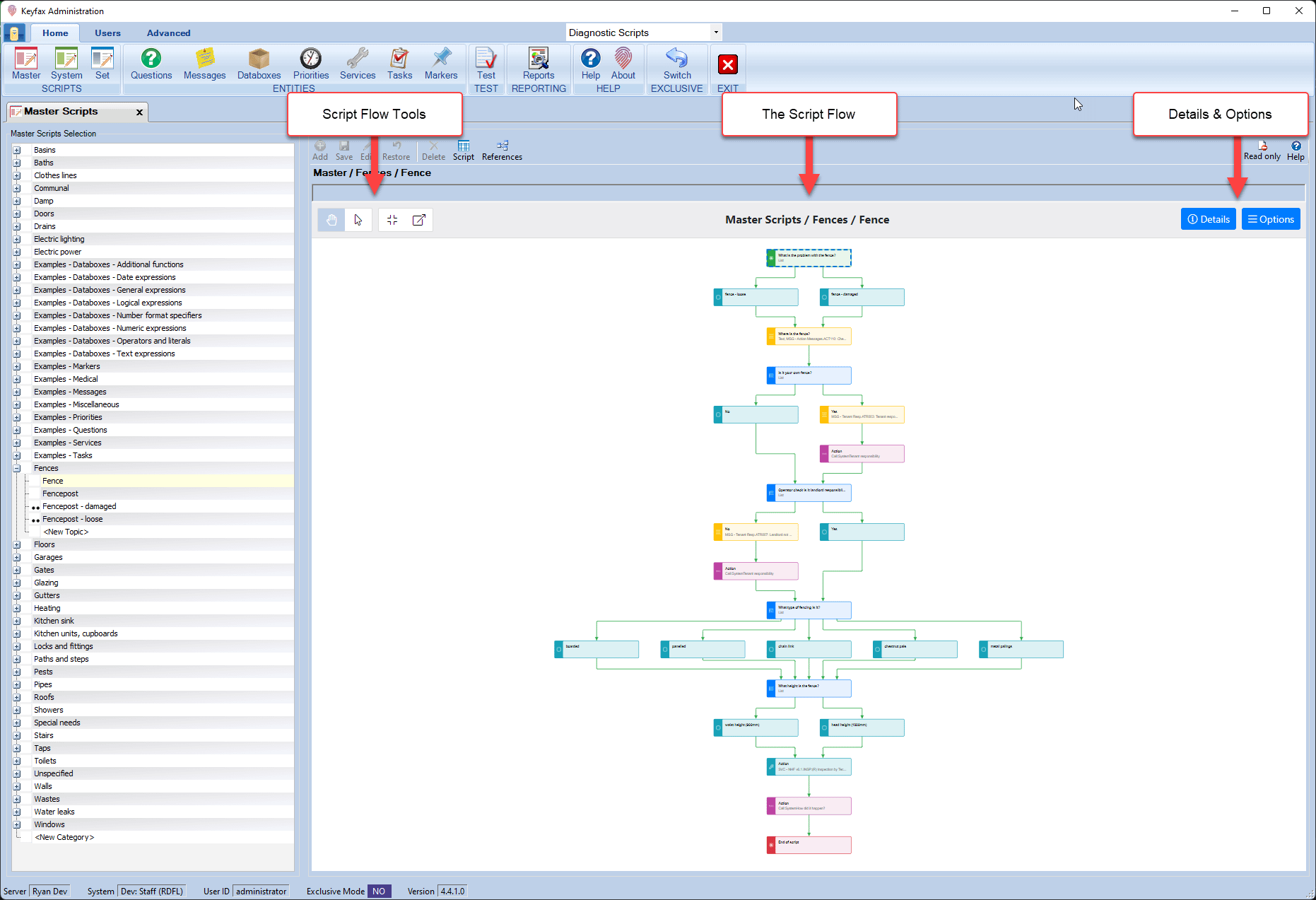Screen dimensions: 1316x900
Task: Click the Details button
Action: point(1208,219)
